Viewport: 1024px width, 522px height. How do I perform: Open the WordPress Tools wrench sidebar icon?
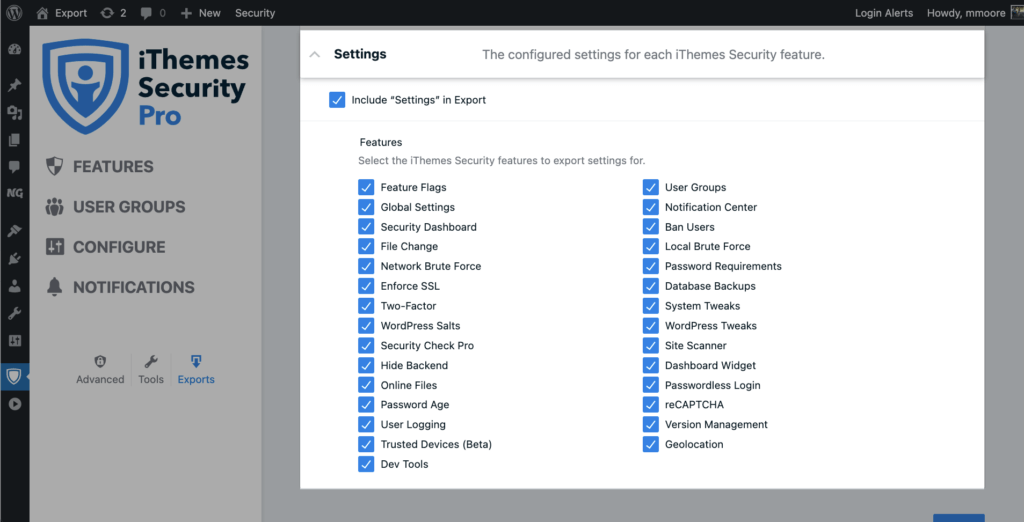point(14,314)
